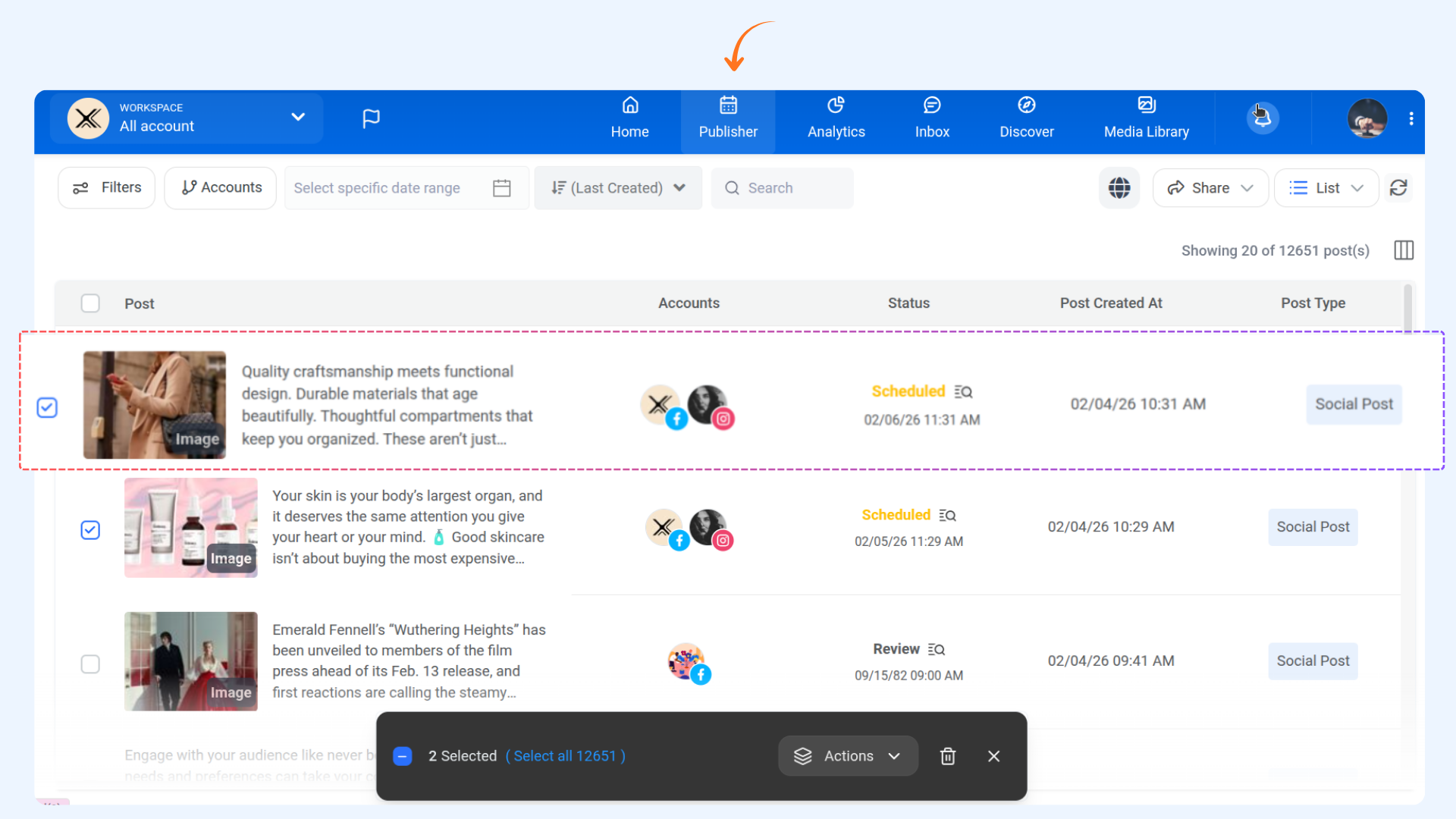
Task: Open the column layout settings icon
Action: click(x=1404, y=250)
